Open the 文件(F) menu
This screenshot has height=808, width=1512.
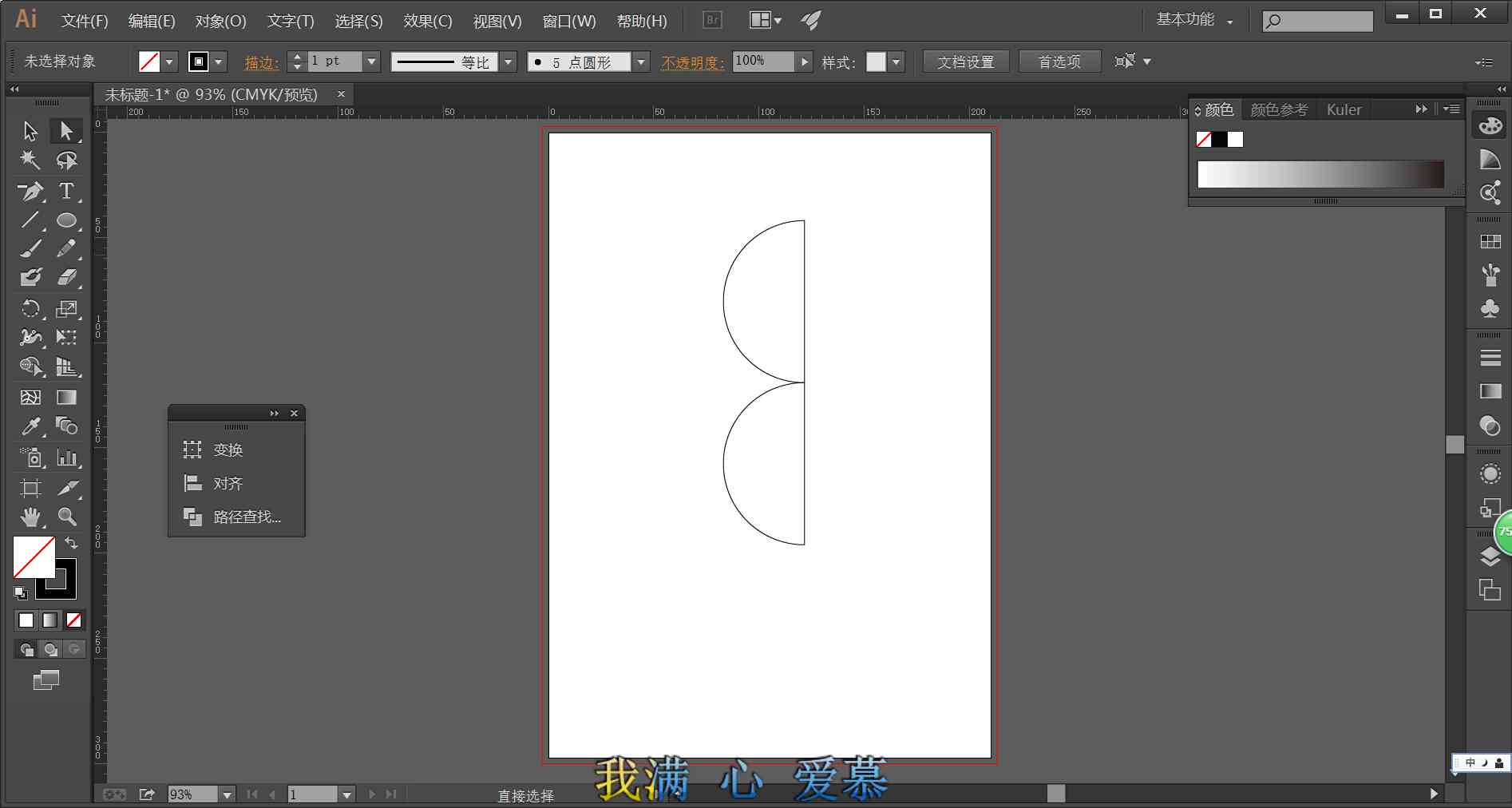[85, 22]
